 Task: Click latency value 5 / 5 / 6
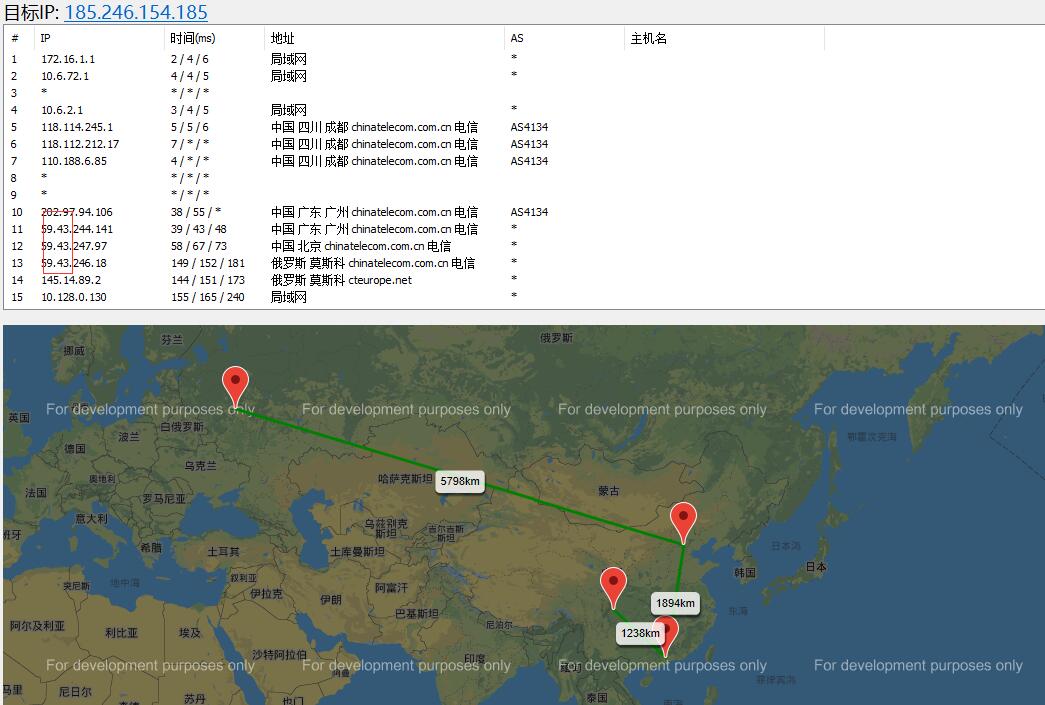(x=189, y=127)
